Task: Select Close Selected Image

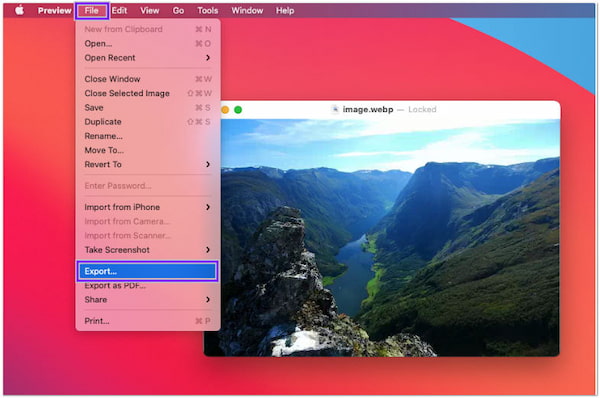Action: click(x=148, y=93)
